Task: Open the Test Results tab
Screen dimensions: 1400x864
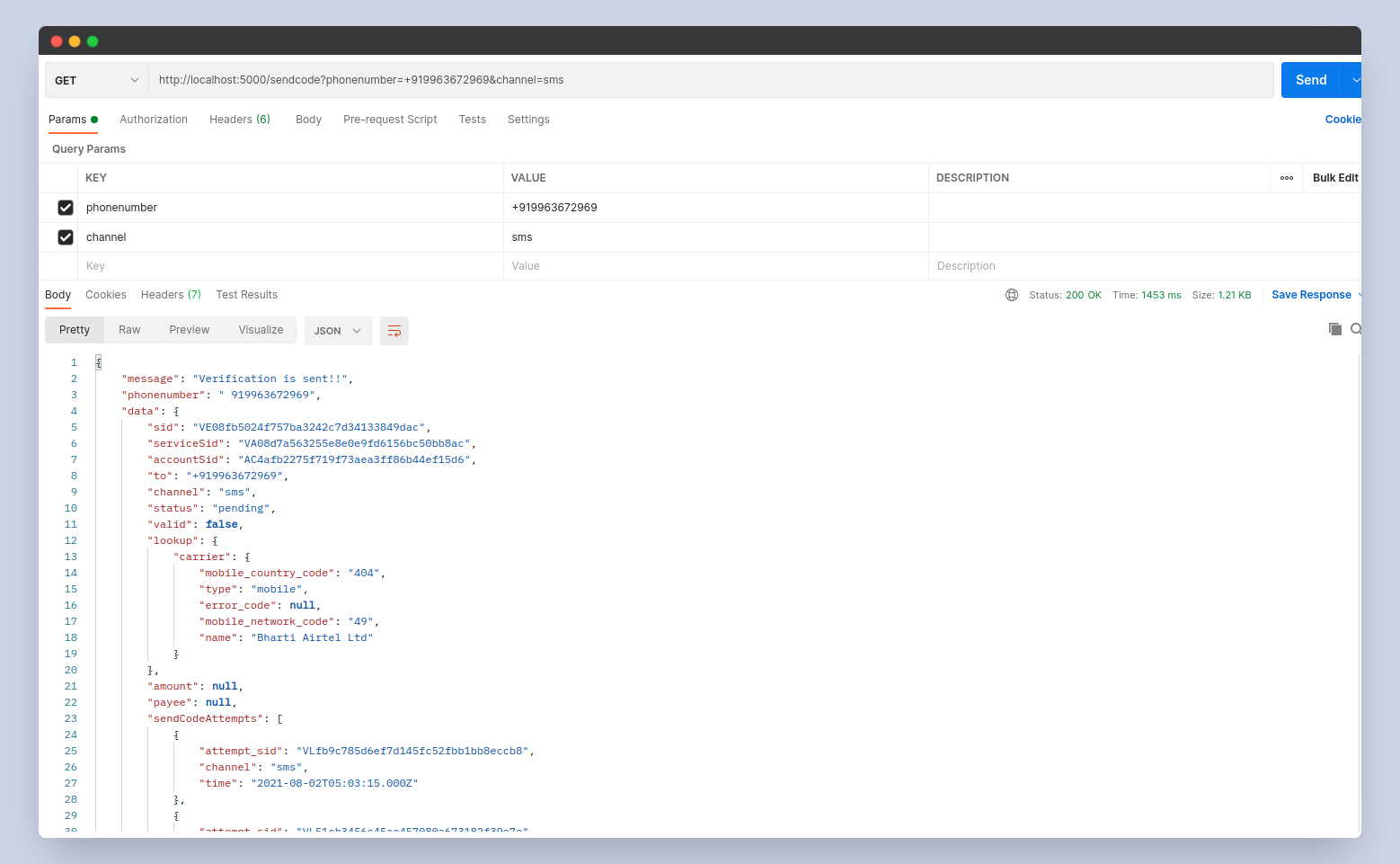Action: click(246, 295)
